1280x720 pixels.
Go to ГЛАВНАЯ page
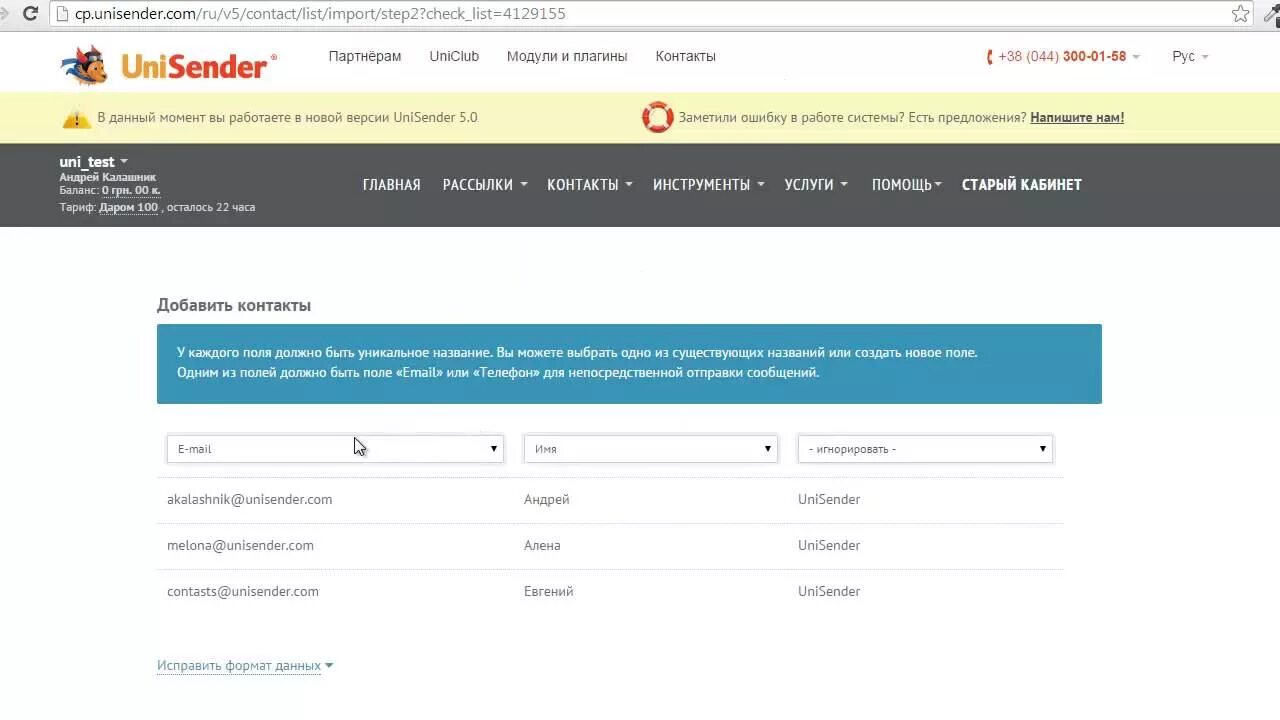[x=392, y=185]
